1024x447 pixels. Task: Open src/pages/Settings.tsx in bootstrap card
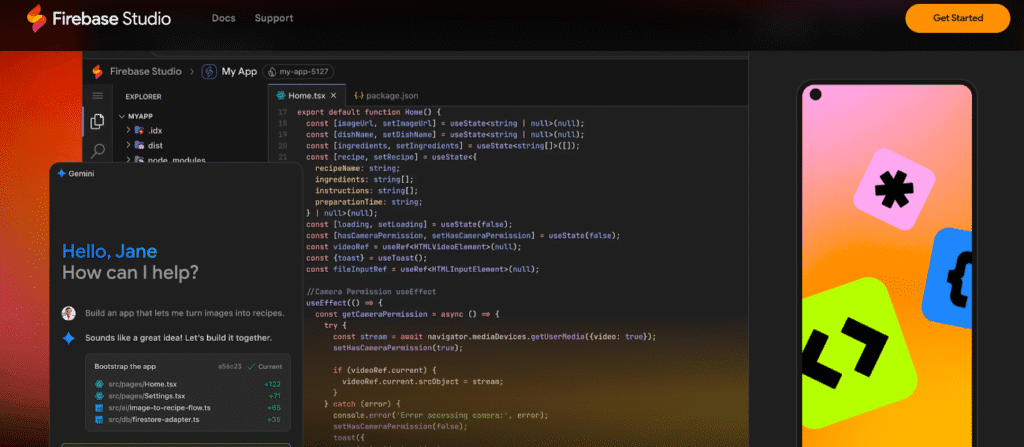(147, 396)
